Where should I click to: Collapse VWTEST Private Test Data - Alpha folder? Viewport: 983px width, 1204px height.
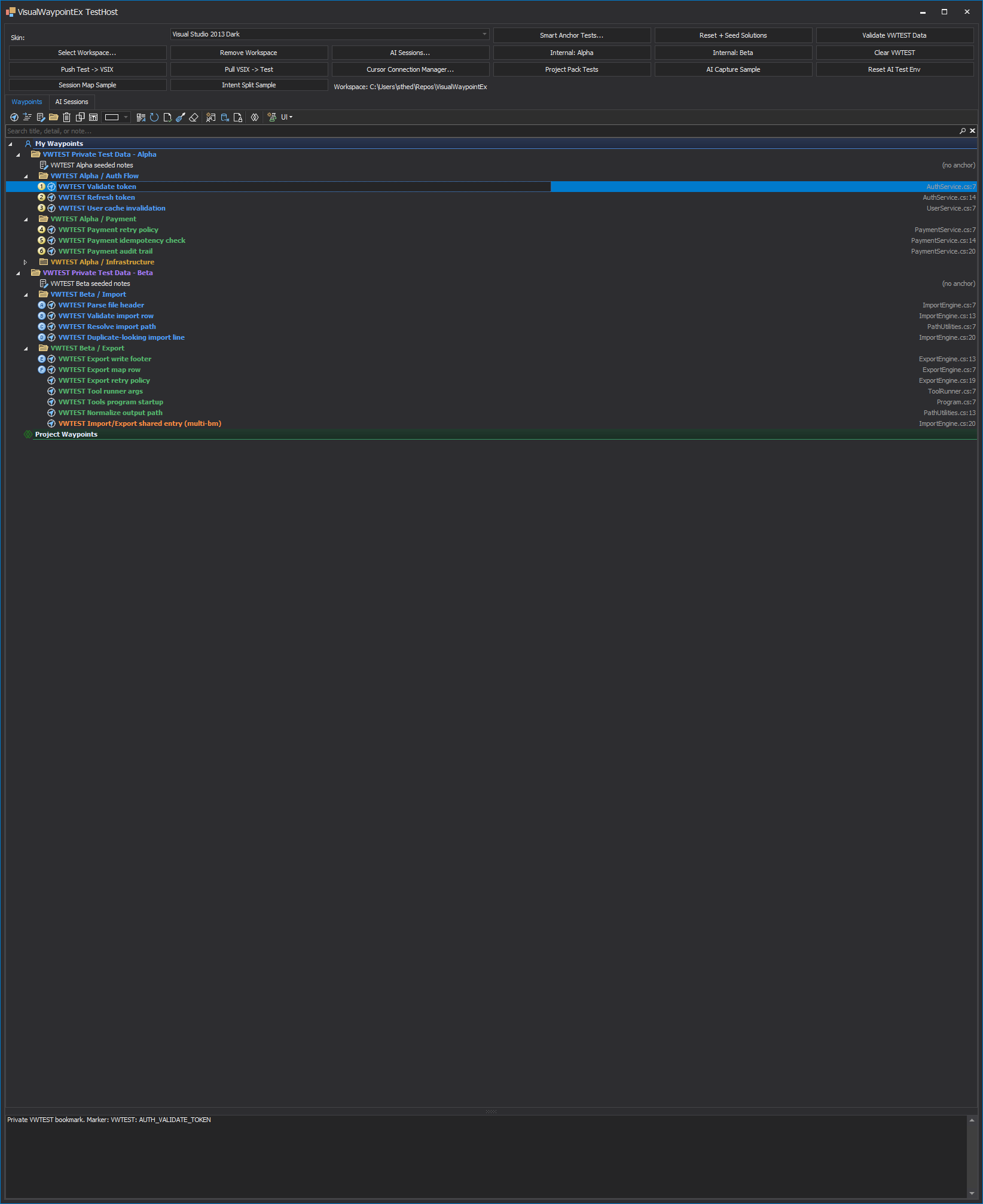point(18,155)
